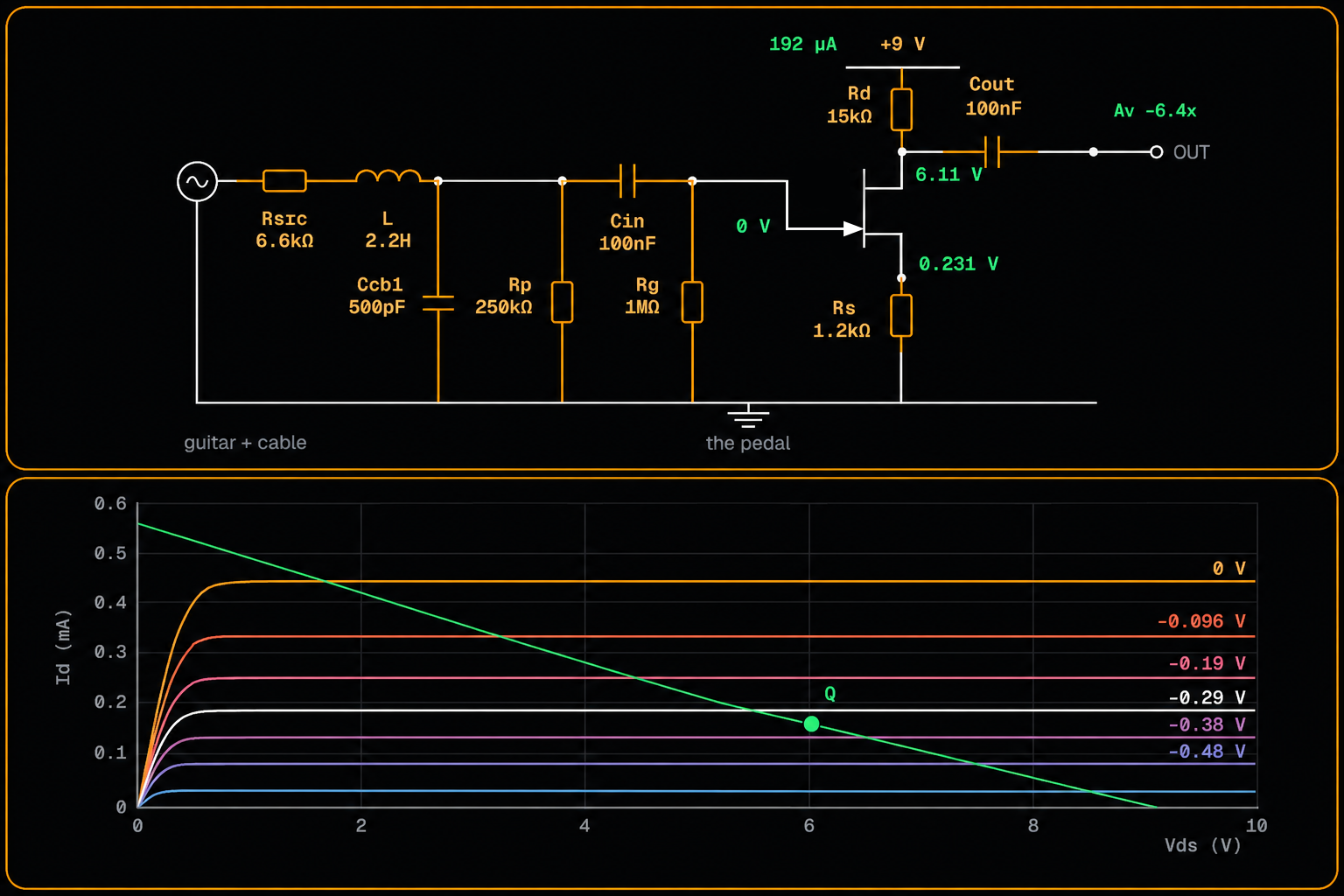Click the Rd 15kΩ value label
The image size is (1344, 896).
[x=850, y=105]
